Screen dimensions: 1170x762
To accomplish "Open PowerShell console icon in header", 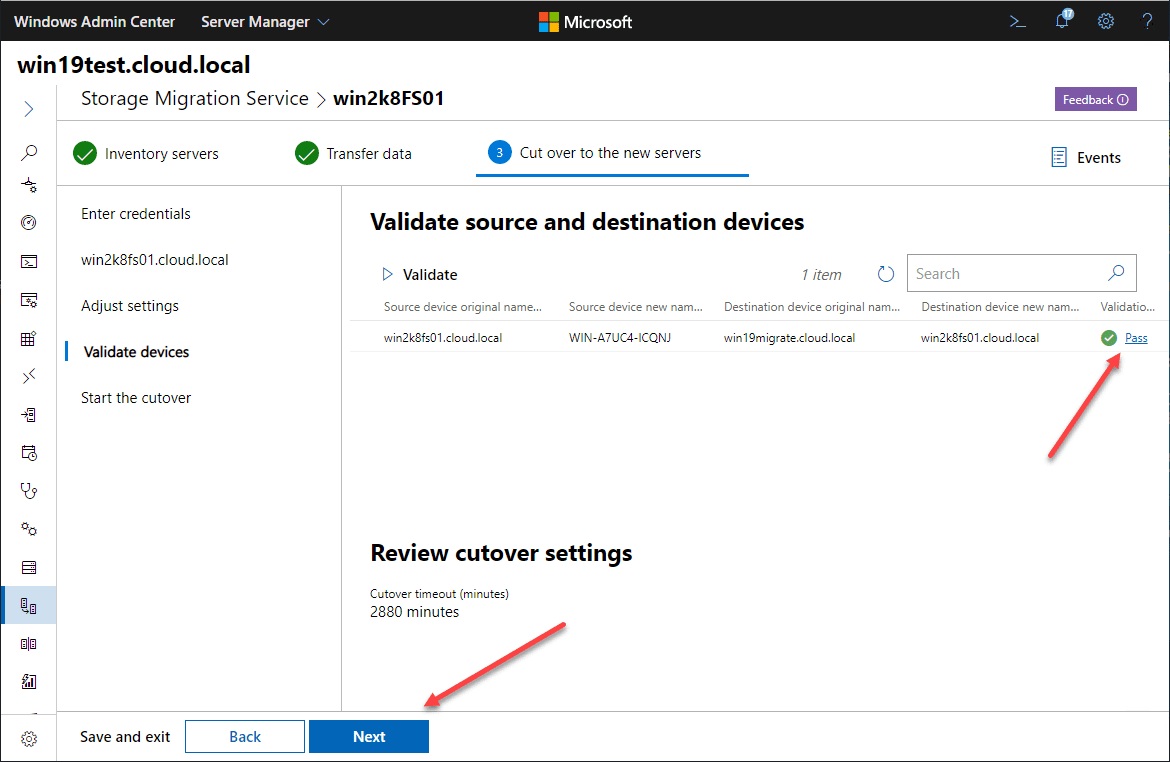I will (1018, 21).
